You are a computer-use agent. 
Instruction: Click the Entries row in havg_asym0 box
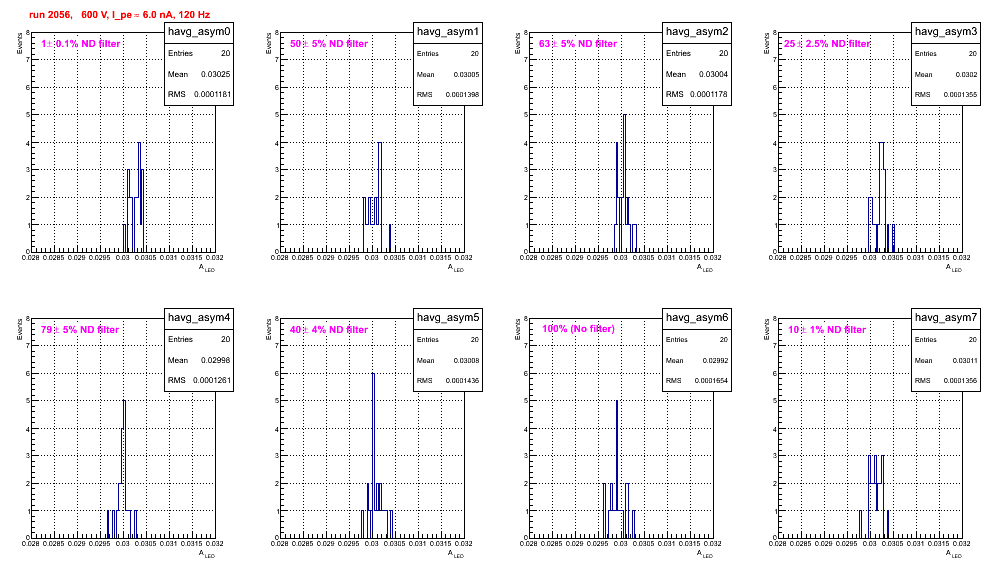199,53
